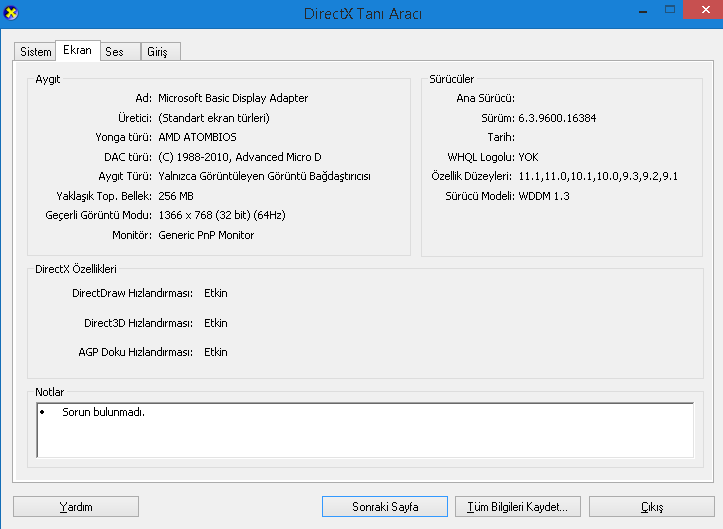723x529 pixels.
Task: Click the '256 MB' memory value
Action: click(176, 196)
